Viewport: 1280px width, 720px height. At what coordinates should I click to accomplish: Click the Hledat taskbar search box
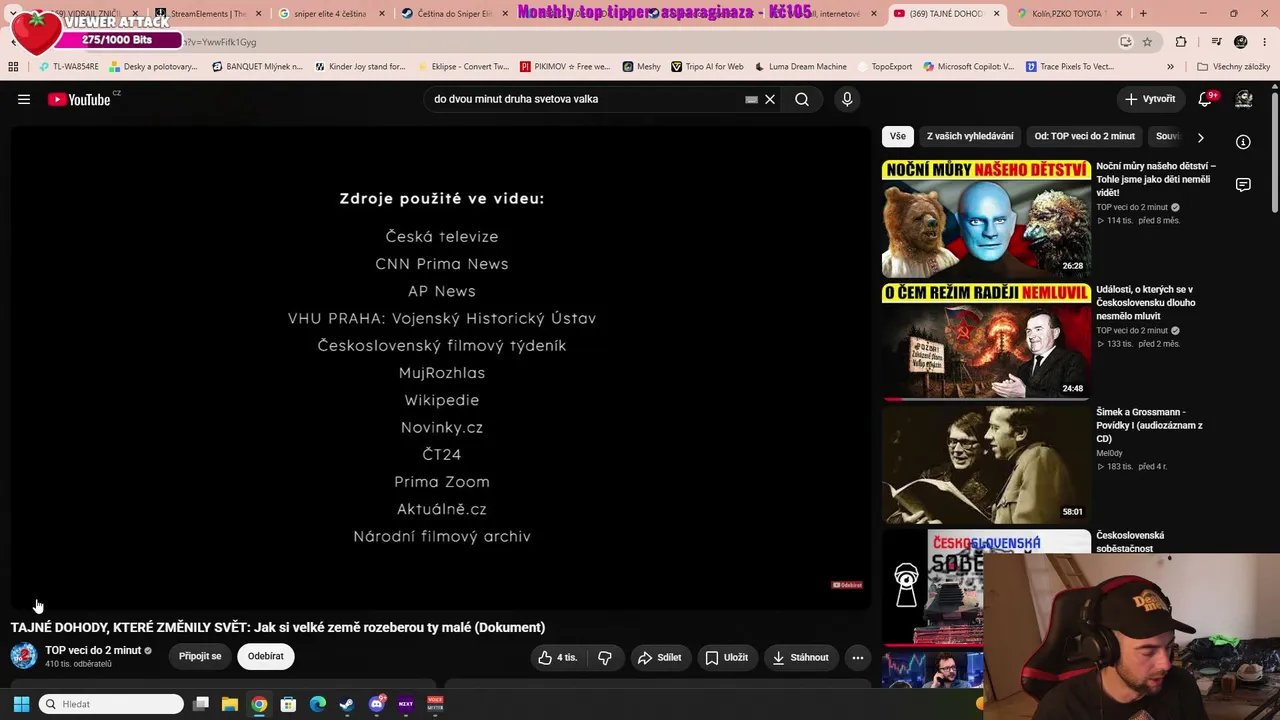pos(112,704)
